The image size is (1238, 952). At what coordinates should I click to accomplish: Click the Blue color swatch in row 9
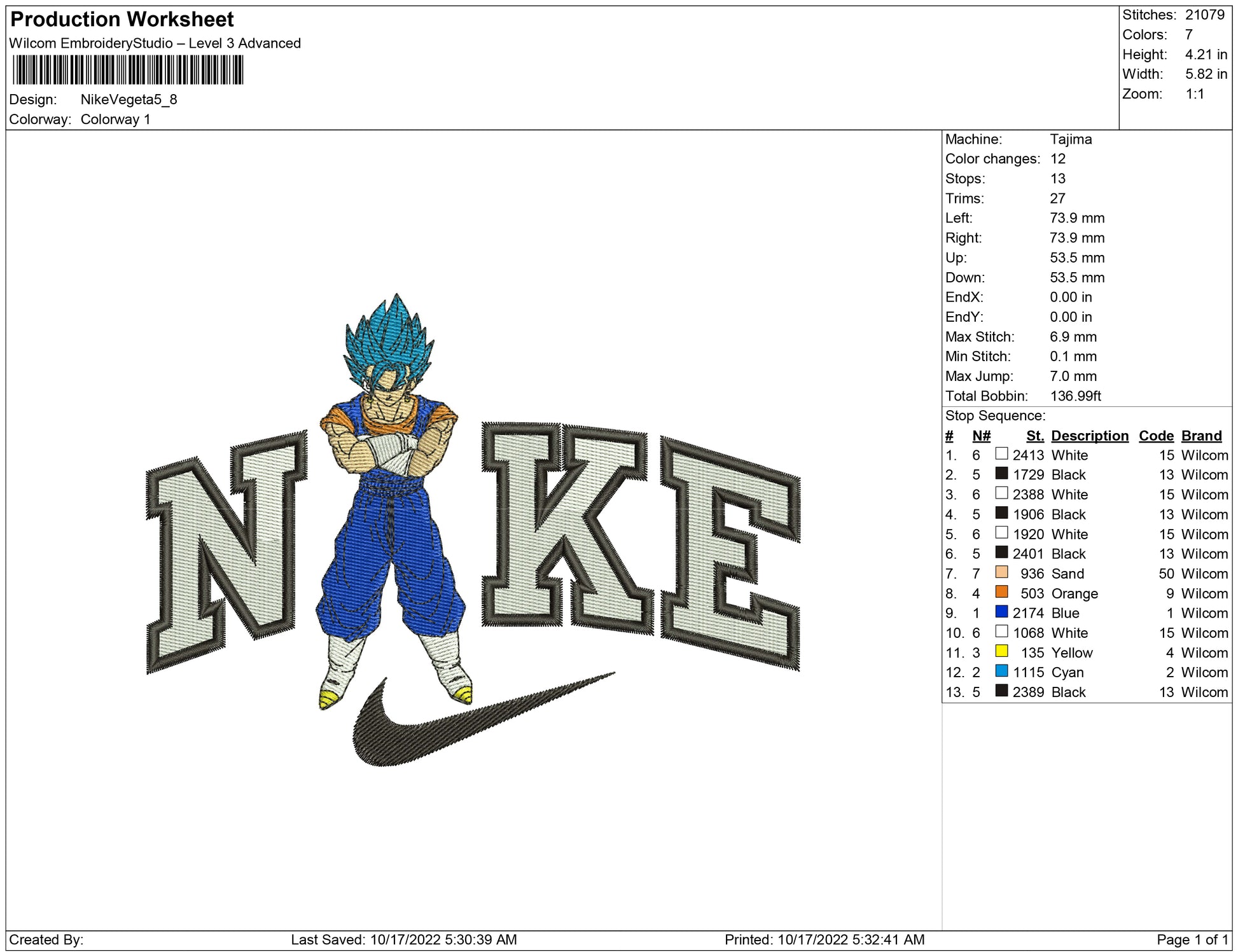coord(1001,612)
